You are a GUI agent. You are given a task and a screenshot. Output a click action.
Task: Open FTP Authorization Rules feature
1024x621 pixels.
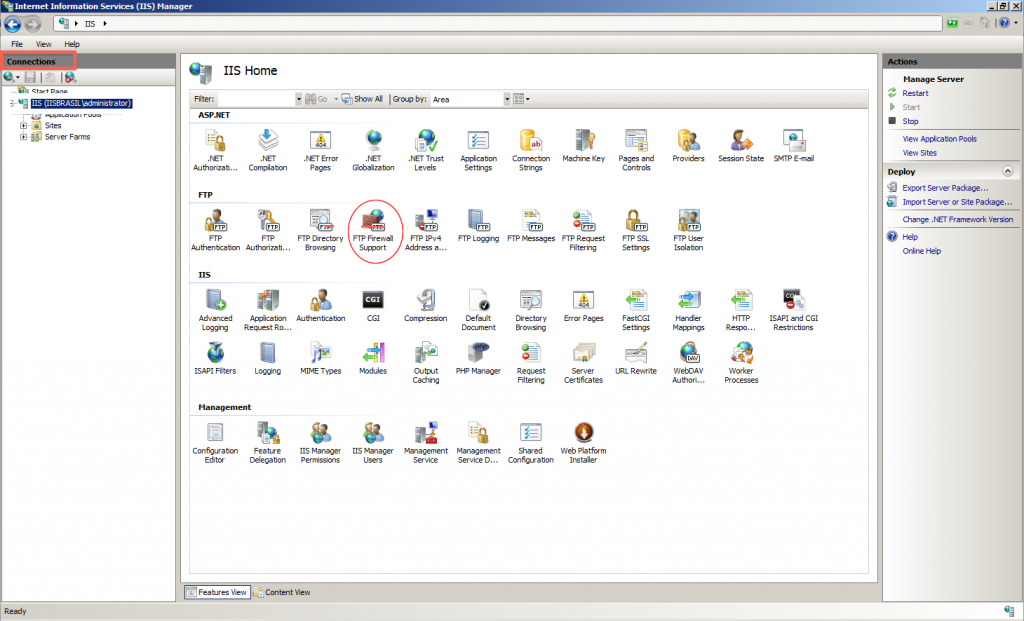(268, 231)
